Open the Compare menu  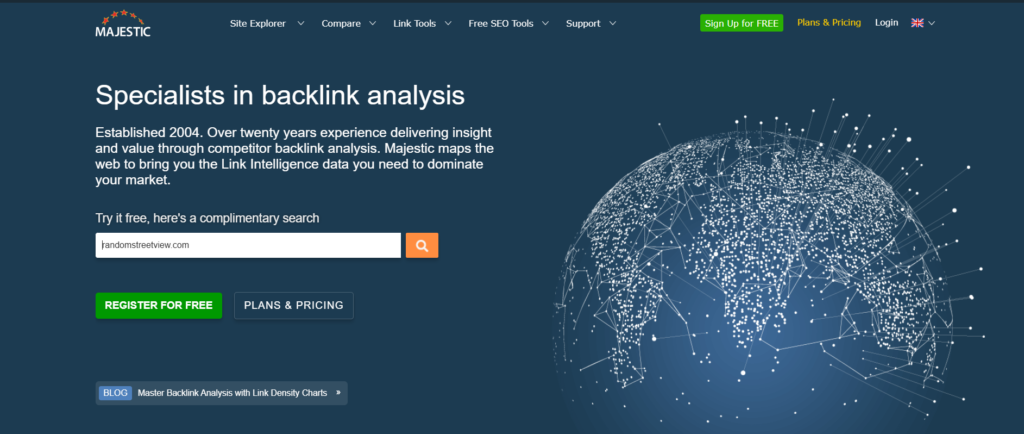point(341,23)
